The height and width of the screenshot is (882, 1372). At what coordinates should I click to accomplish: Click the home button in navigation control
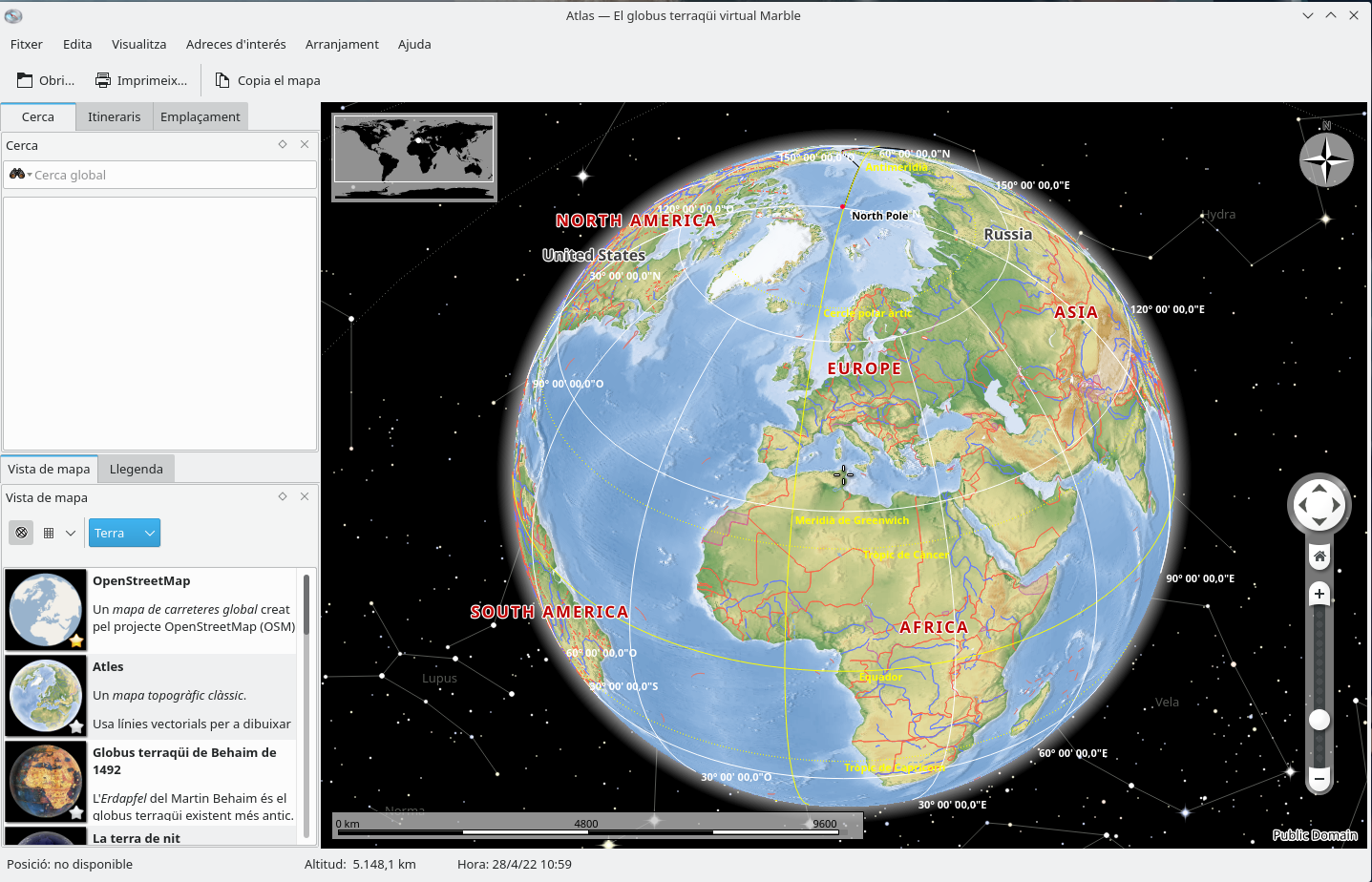pos(1319,556)
